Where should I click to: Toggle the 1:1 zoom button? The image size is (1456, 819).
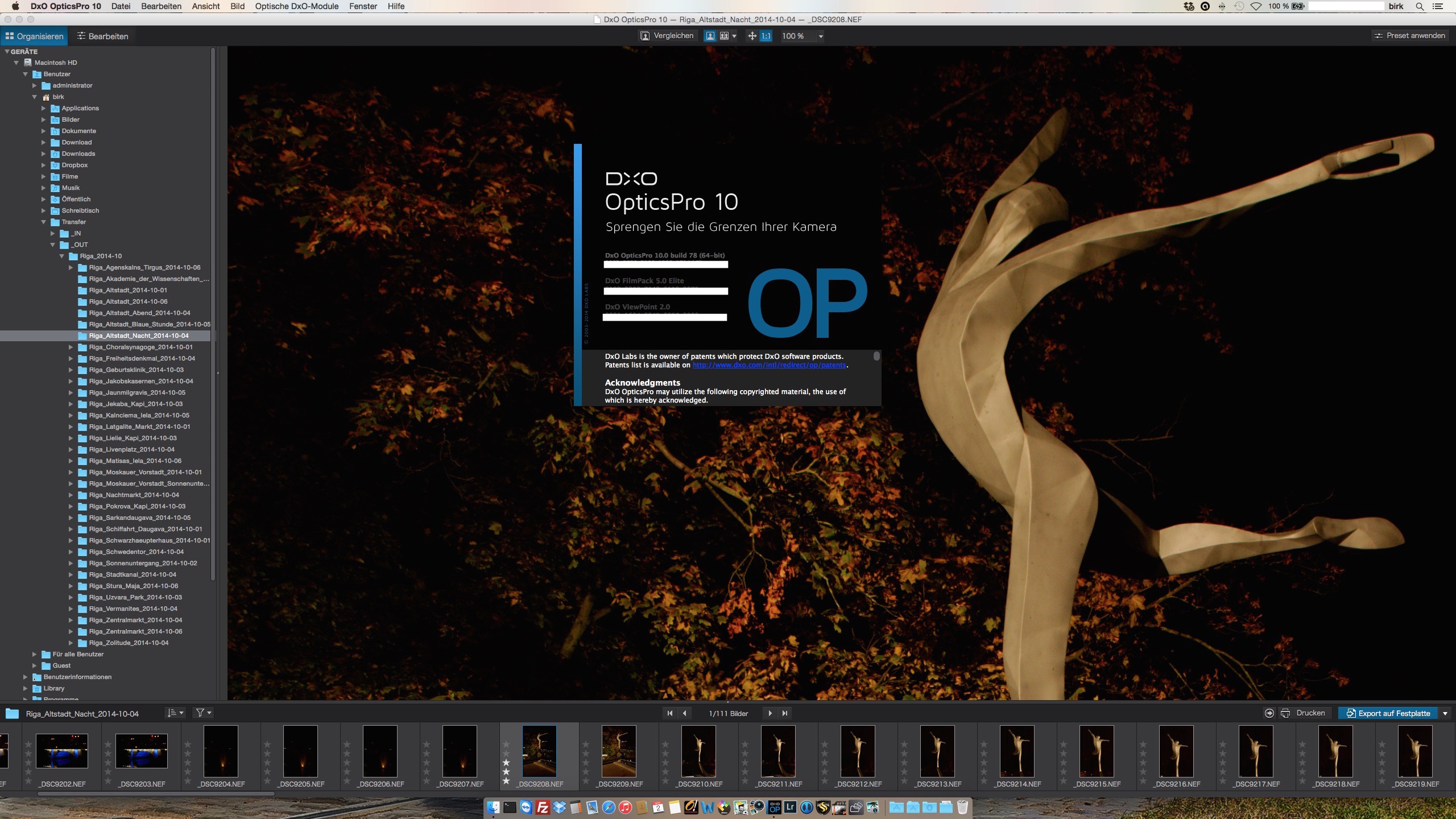coord(766,36)
